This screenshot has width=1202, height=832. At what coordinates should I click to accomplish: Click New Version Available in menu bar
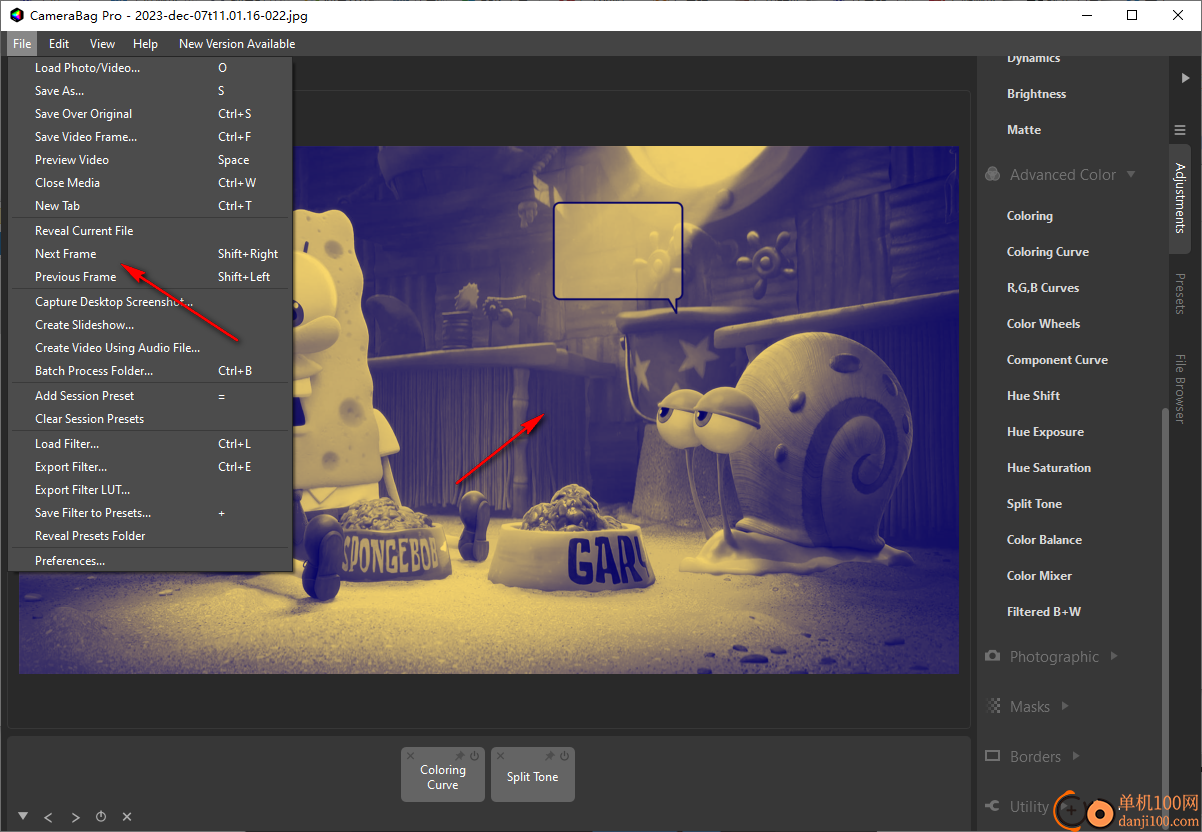(237, 44)
